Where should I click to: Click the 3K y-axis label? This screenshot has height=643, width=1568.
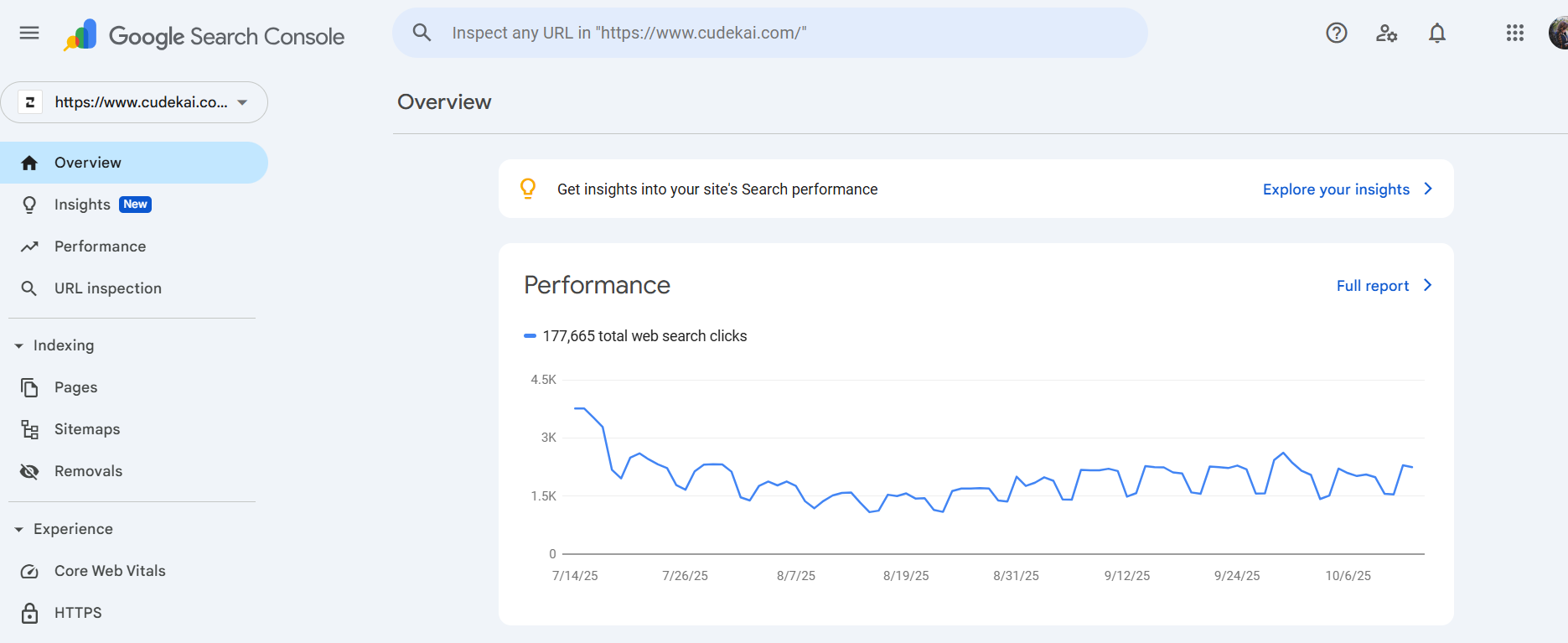pos(549,438)
